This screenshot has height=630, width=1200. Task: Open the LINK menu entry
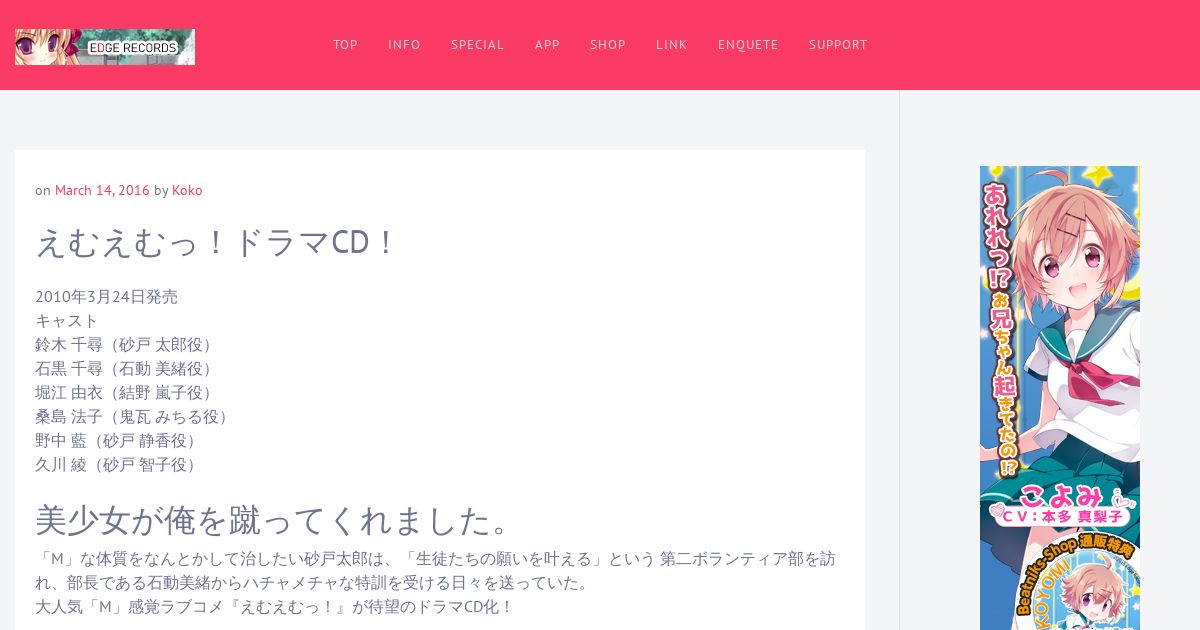(671, 45)
